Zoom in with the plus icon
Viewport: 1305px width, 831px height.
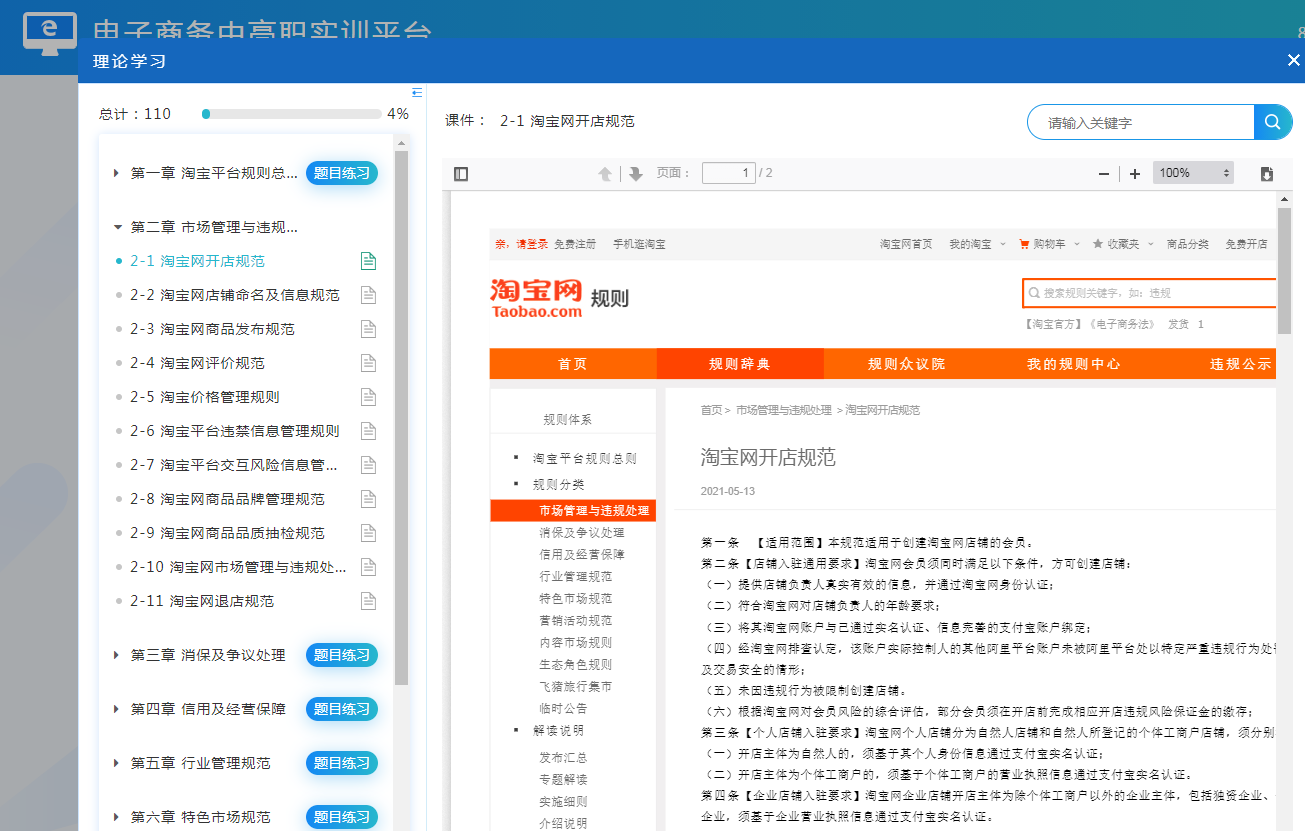[1135, 174]
